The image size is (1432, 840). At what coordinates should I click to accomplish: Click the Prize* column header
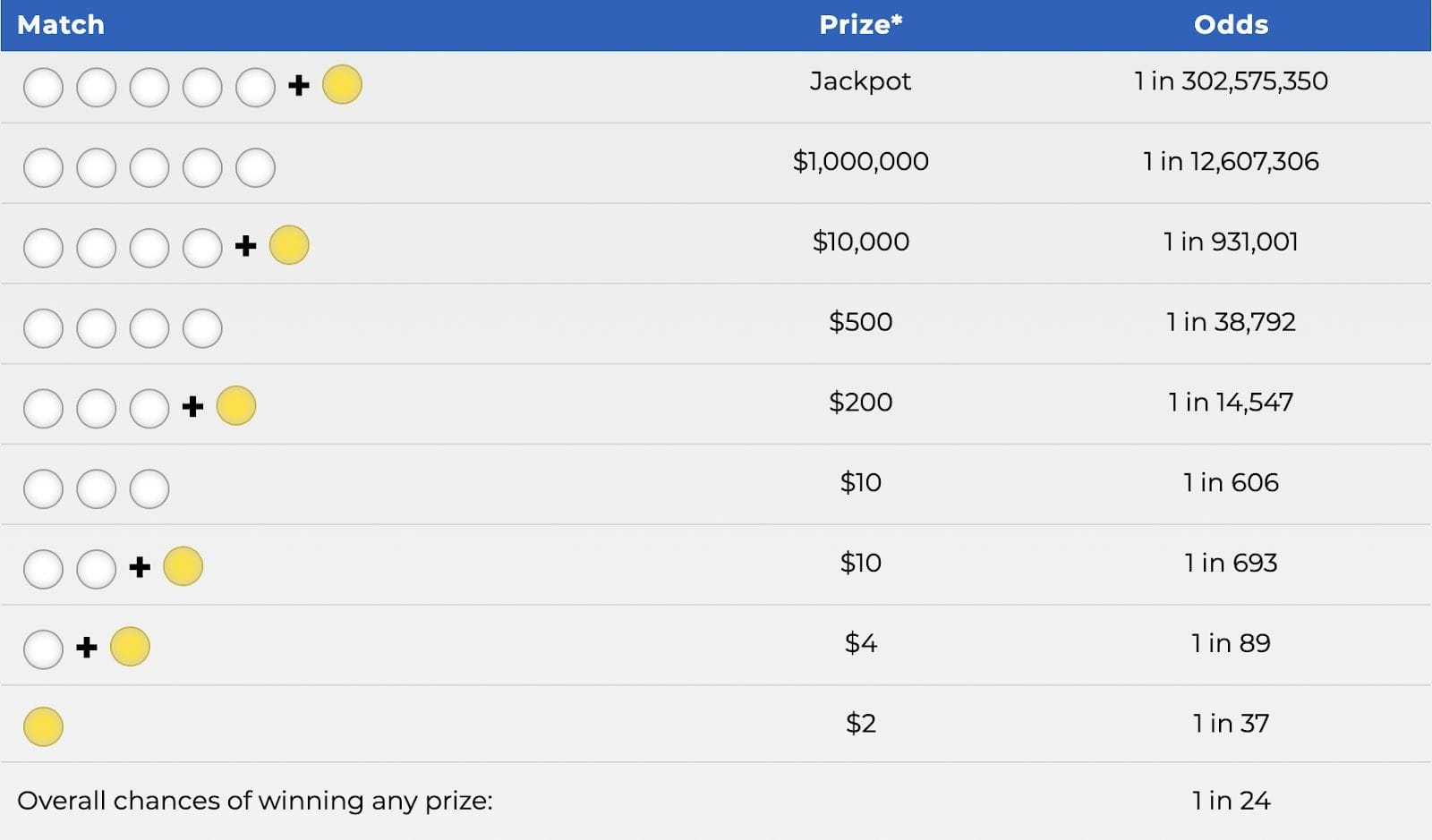tap(860, 25)
